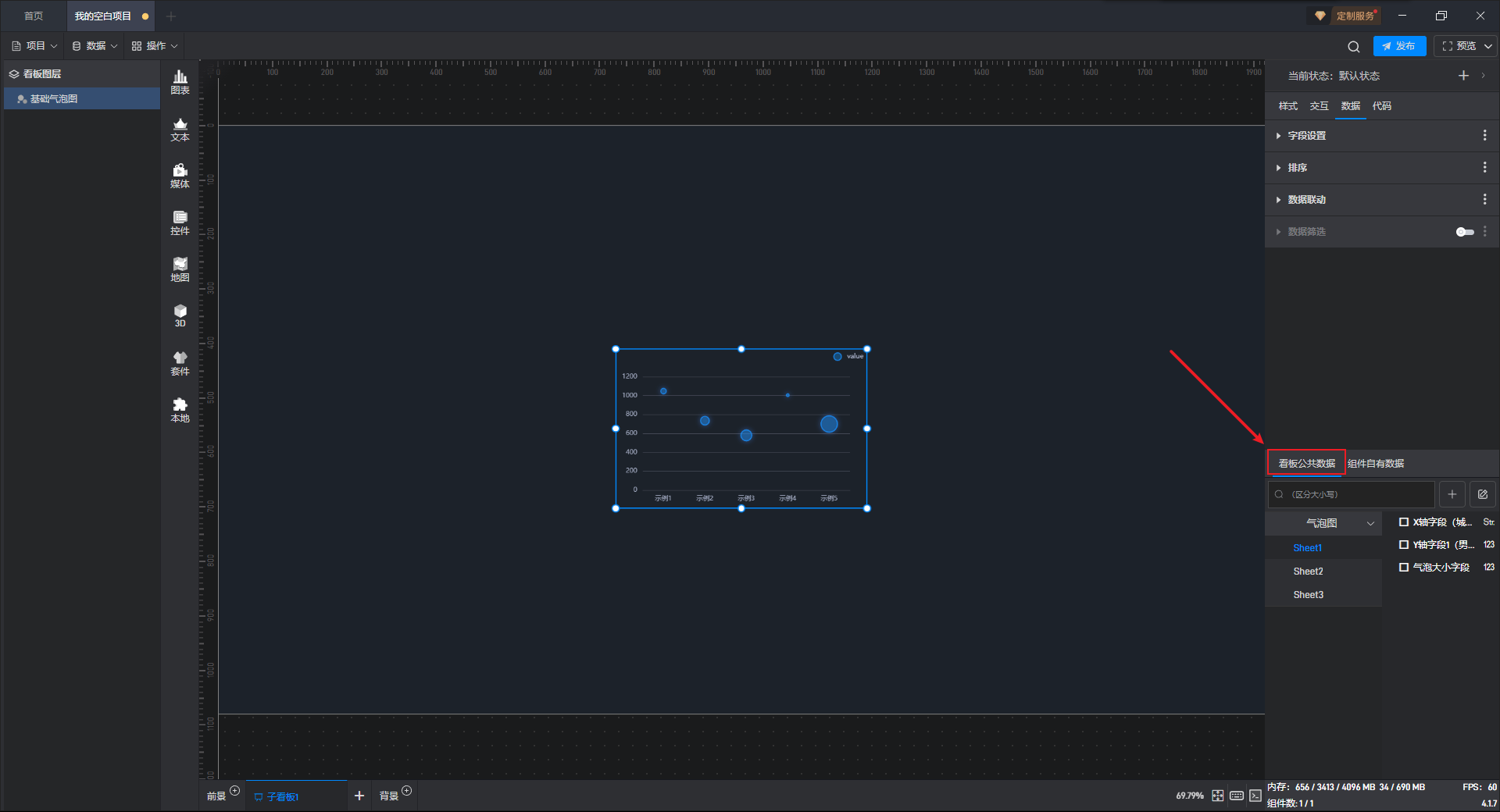Click the diamond icon beside 定制服务
Screen dimensions: 1500x812
coord(1320,16)
